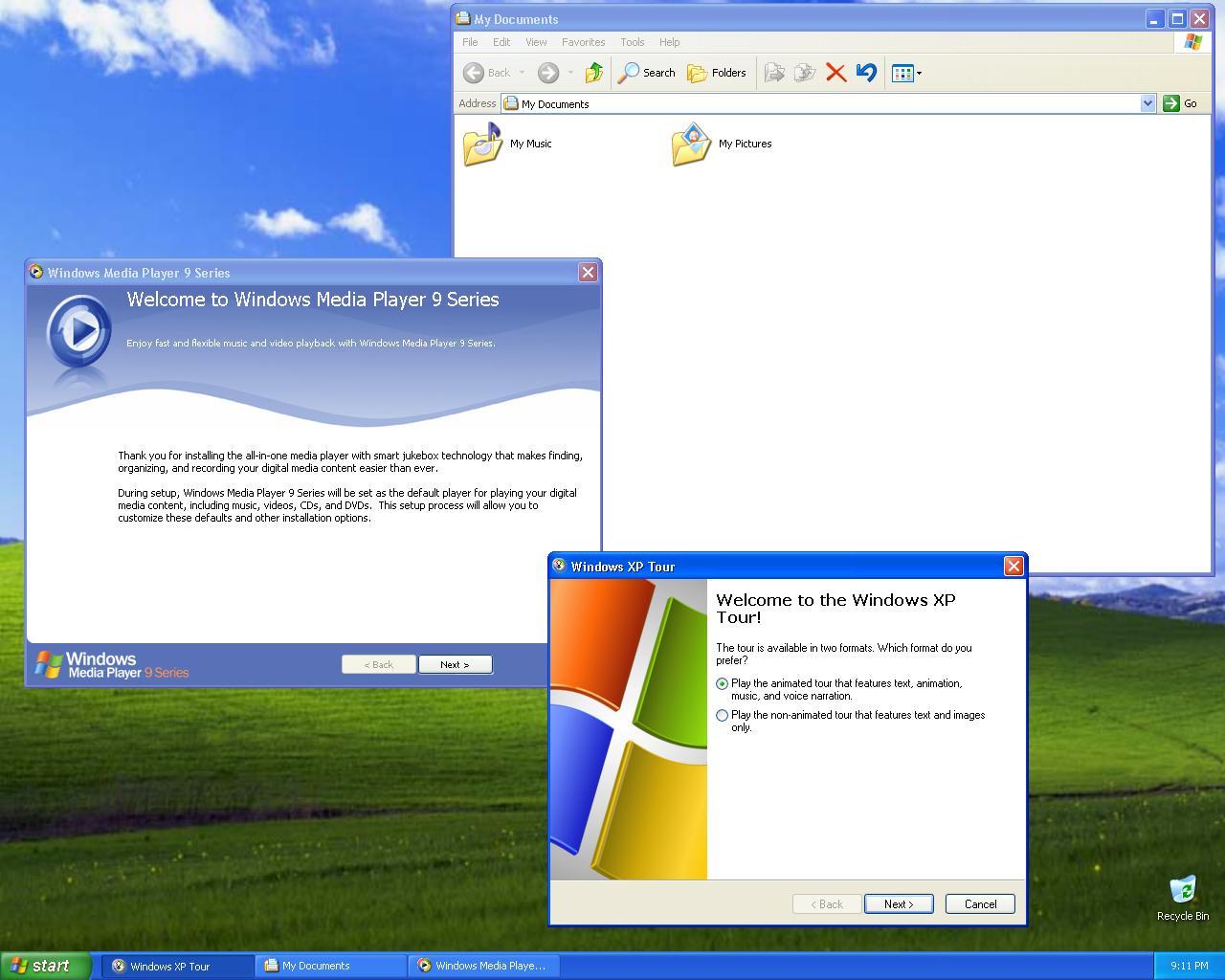Image resolution: width=1225 pixels, height=980 pixels.
Task: Expand the Views dropdown arrow
Action: (919, 73)
